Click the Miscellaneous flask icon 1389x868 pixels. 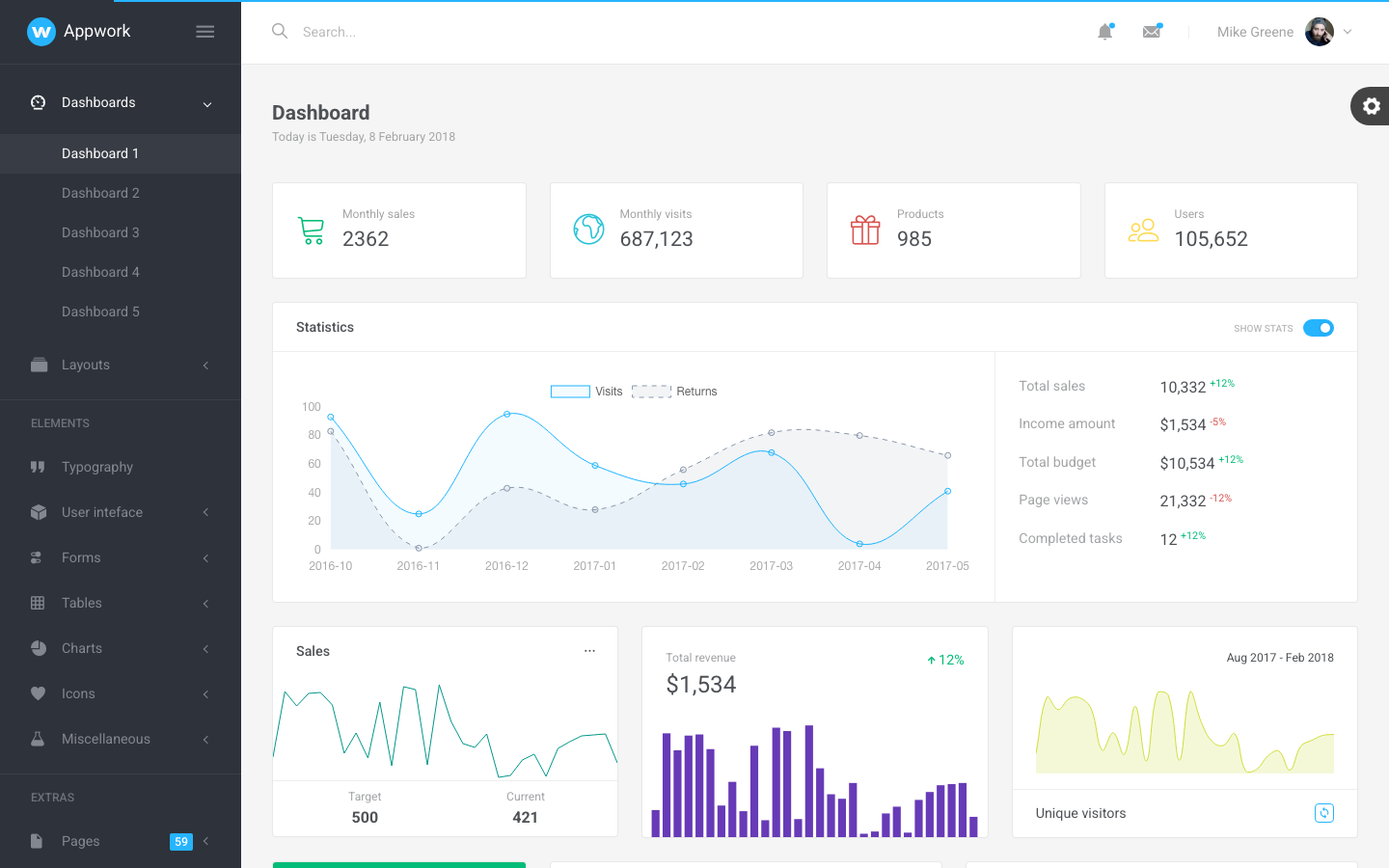tap(38, 739)
